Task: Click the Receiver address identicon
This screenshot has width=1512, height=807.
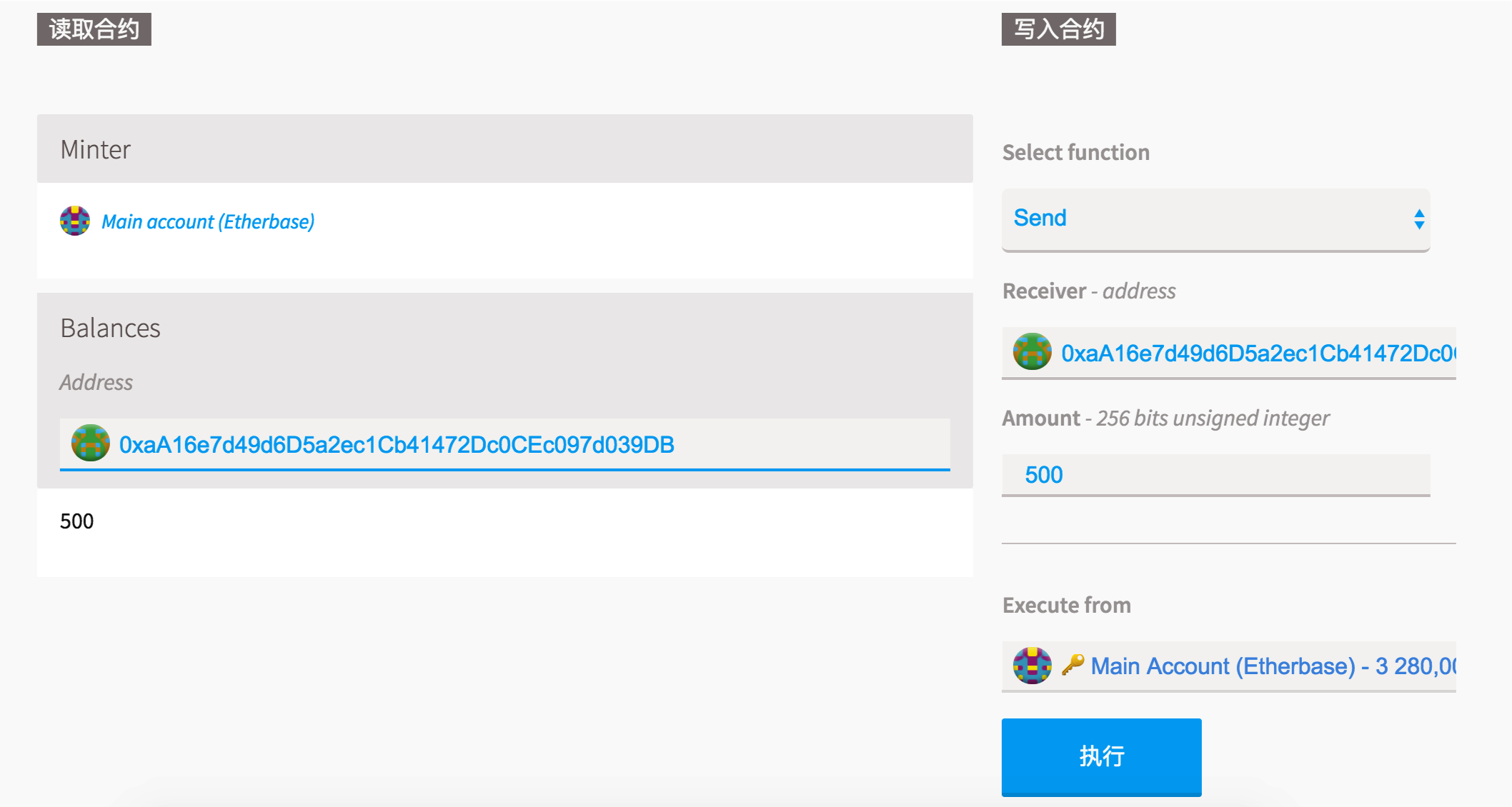Action: click(1032, 352)
